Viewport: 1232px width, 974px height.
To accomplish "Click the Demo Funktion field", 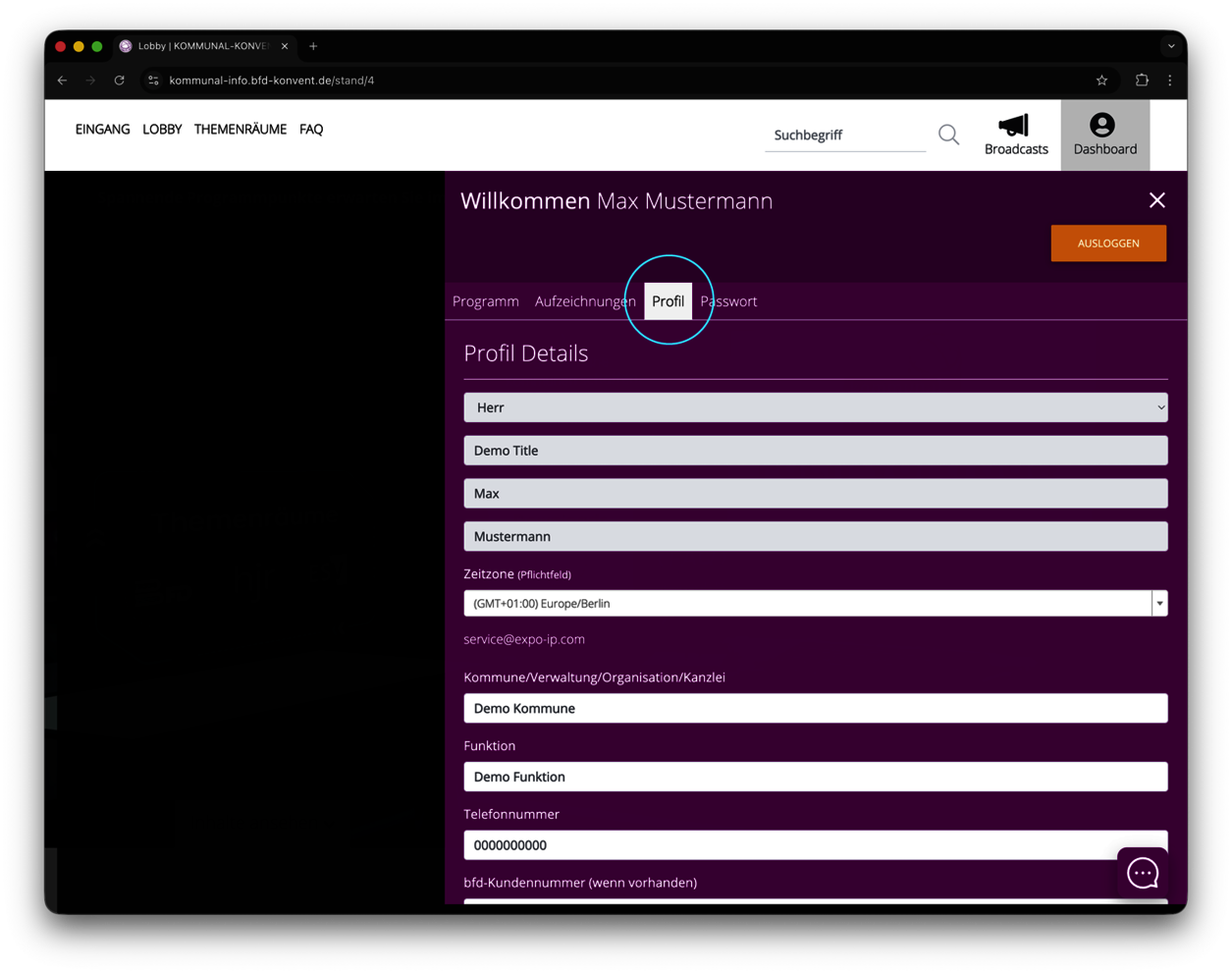I will click(x=816, y=777).
